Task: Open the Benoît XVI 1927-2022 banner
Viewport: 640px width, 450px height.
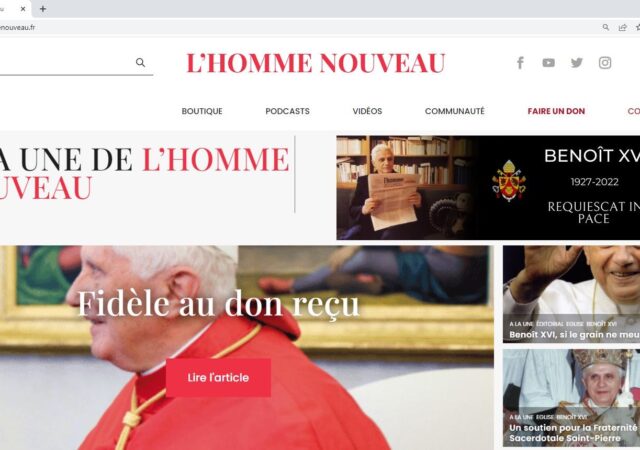Action: pyautogui.click(x=488, y=187)
